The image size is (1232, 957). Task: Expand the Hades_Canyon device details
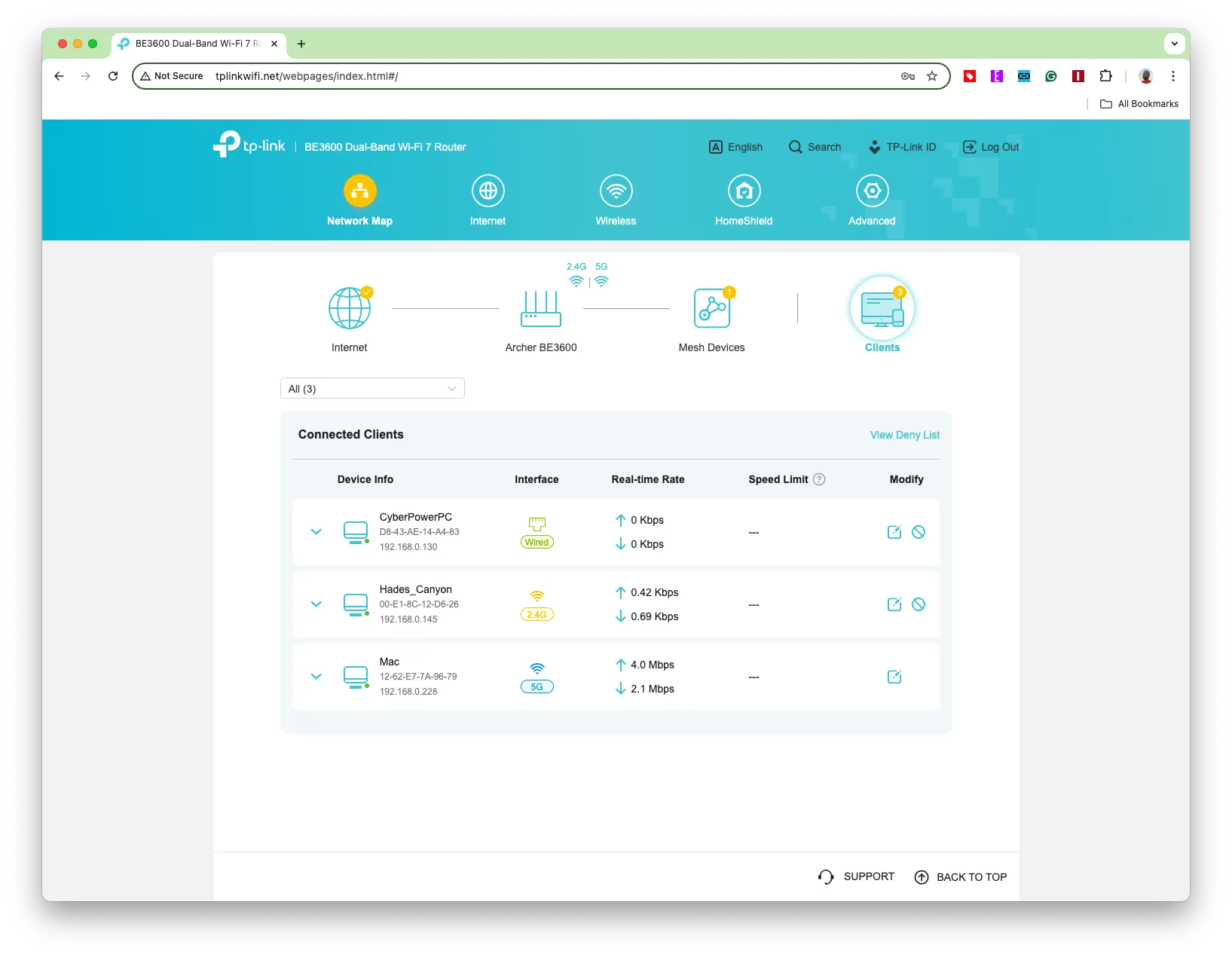click(316, 604)
